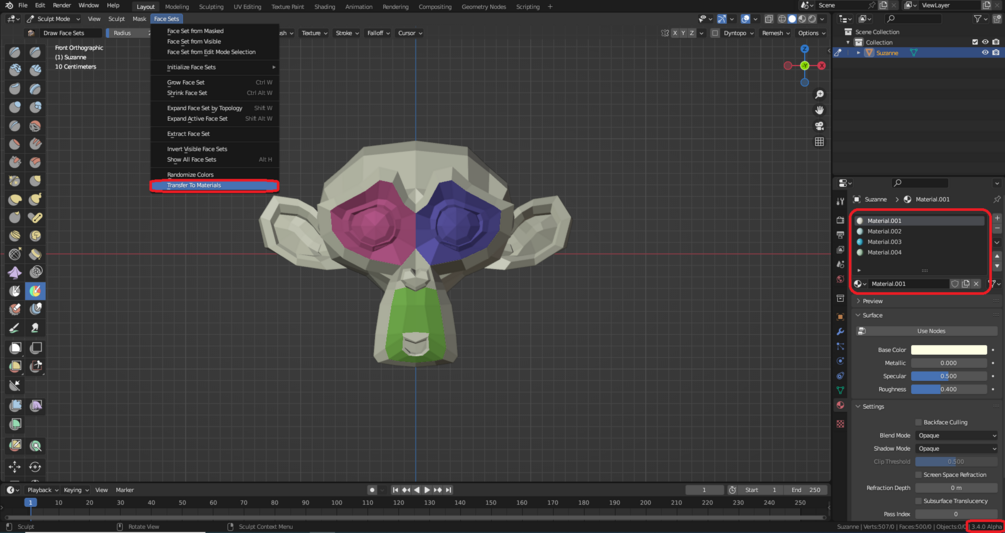Tick the Dyntopo checkbox
The width and height of the screenshot is (1005, 533).
coord(715,33)
